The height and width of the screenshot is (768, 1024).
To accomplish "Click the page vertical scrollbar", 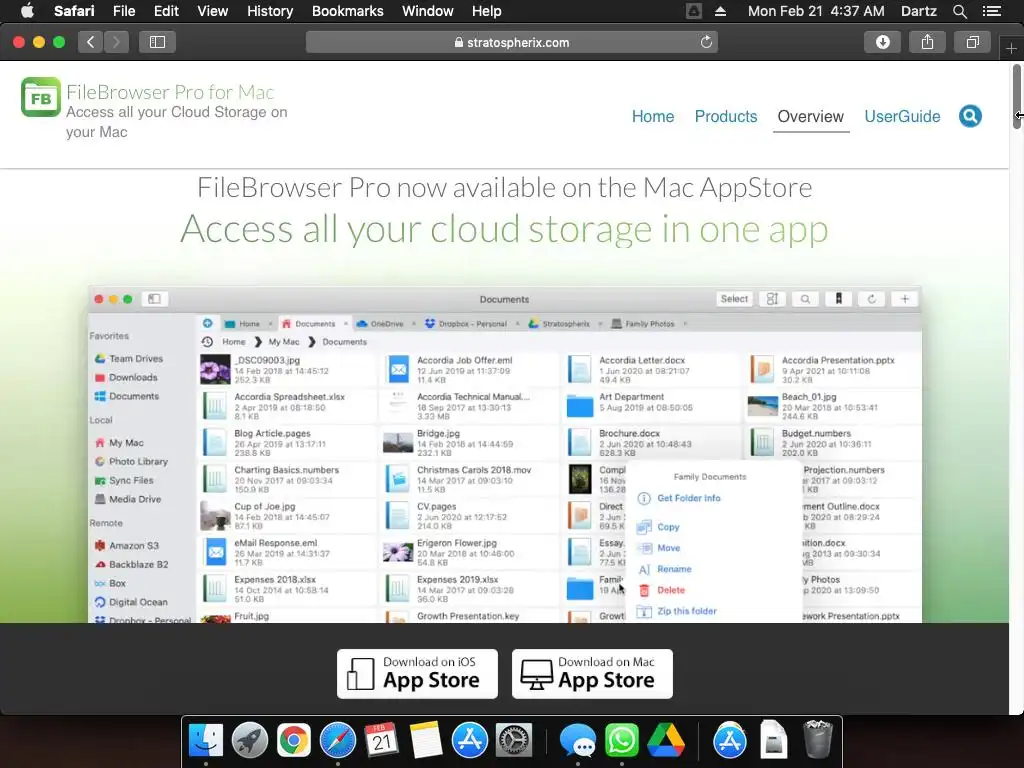I will pos(1017,98).
